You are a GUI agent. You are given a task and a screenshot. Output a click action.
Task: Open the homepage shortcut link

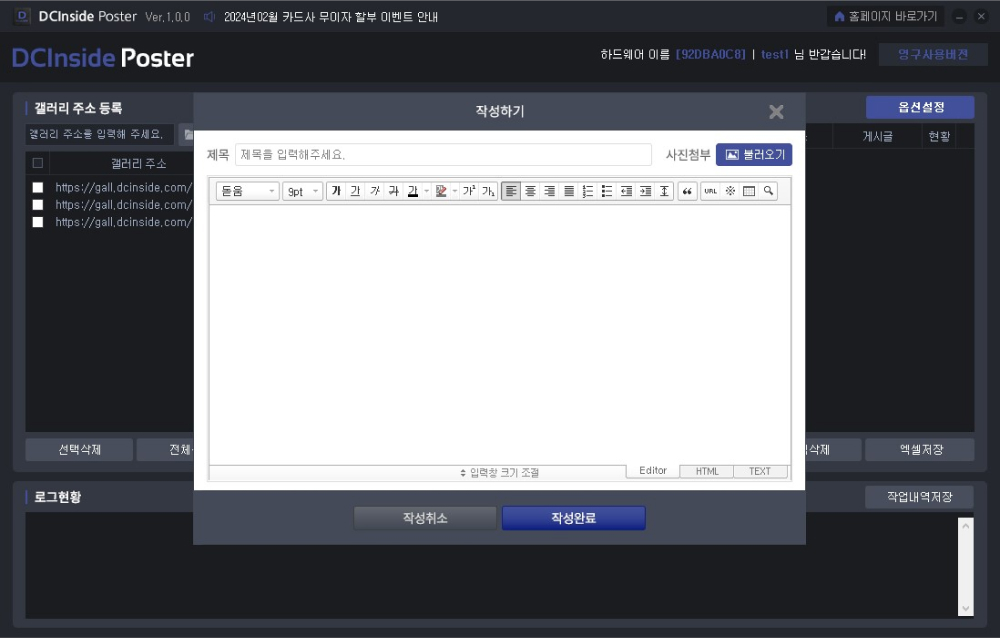coord(886,17)
